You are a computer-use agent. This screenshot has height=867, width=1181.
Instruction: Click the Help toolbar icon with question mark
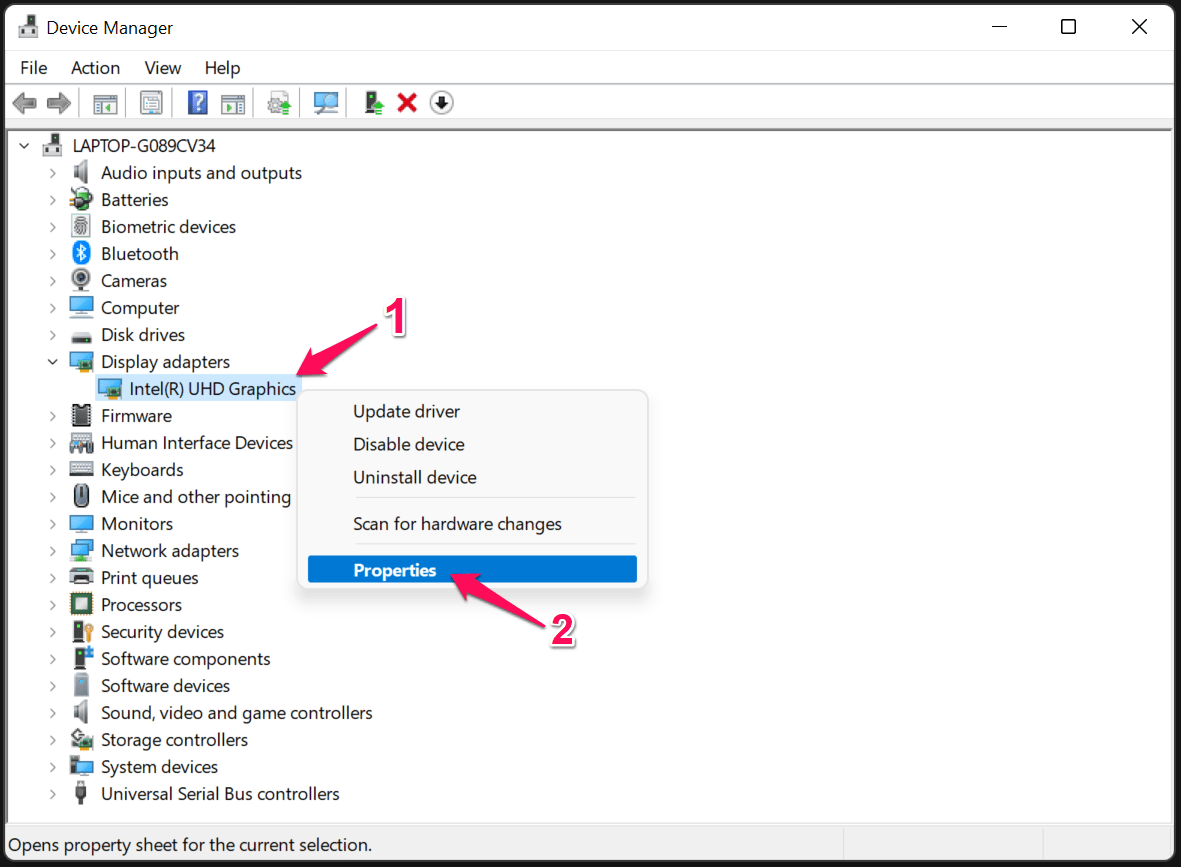click(198, 103)
